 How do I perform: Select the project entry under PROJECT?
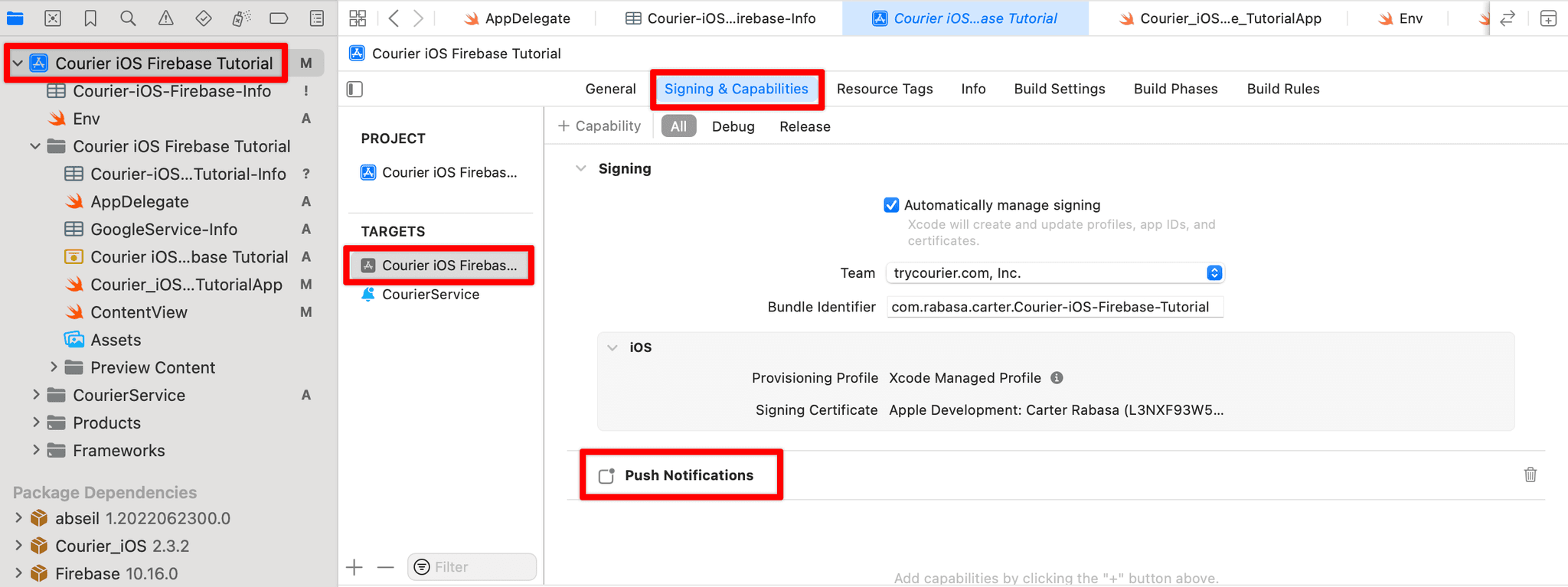(439, 172)
